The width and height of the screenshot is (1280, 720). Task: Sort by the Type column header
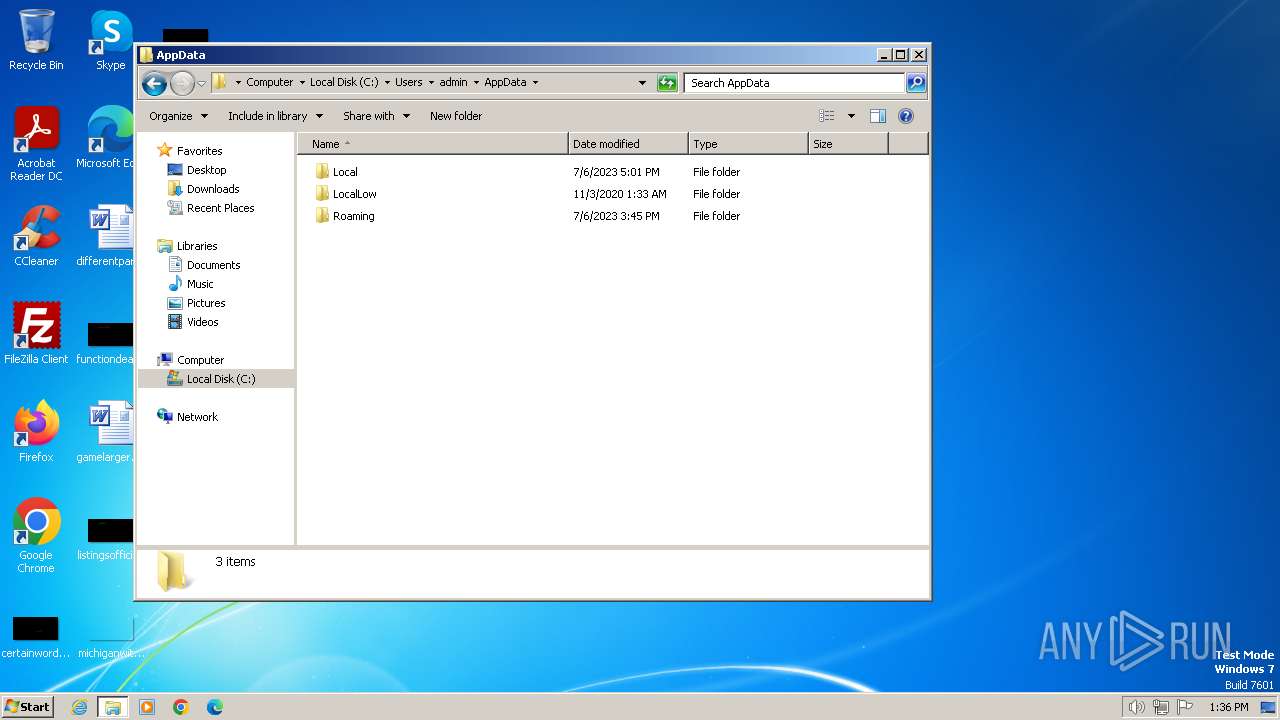tap(748, 144)
